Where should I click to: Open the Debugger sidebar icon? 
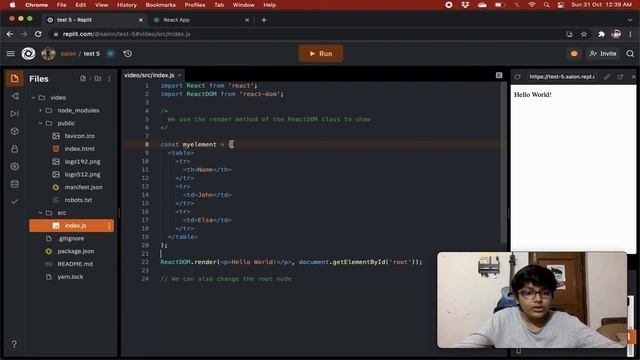(15, 113)
